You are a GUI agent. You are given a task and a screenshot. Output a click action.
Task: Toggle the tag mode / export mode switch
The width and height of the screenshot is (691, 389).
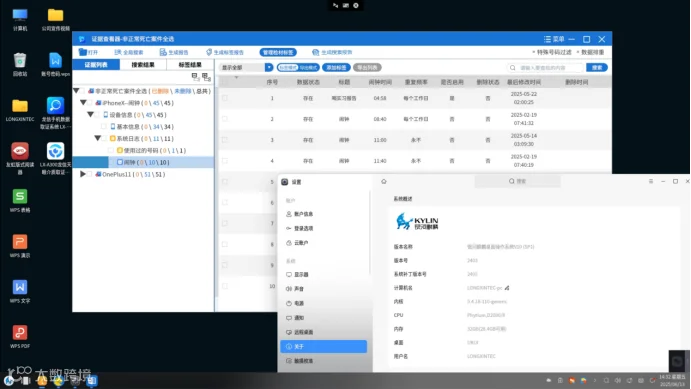pyautogui.click(x=298, y=67)
